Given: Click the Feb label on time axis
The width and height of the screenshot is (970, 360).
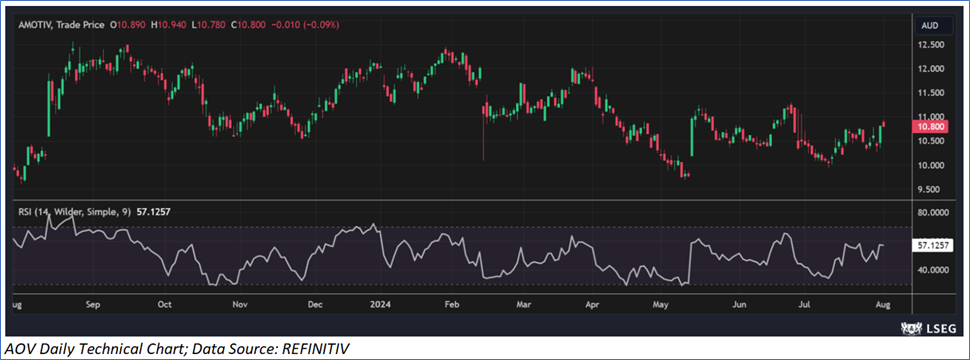Looking at the screenshot, I should (x=452, y=304).
